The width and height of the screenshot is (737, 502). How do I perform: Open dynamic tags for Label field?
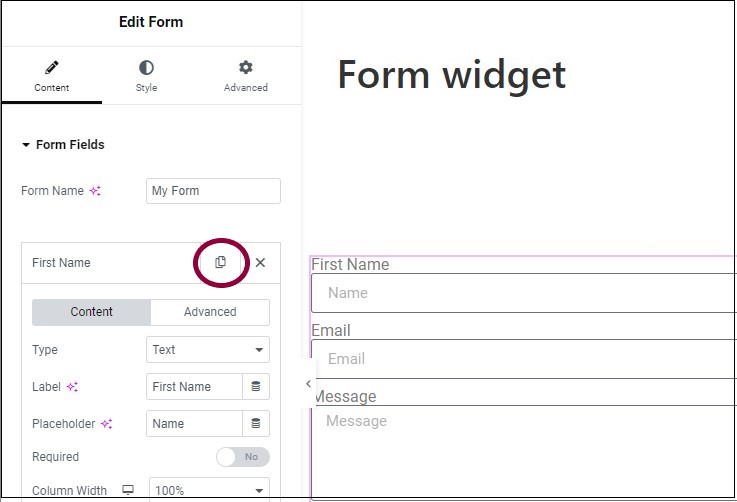tap(256, 386)
